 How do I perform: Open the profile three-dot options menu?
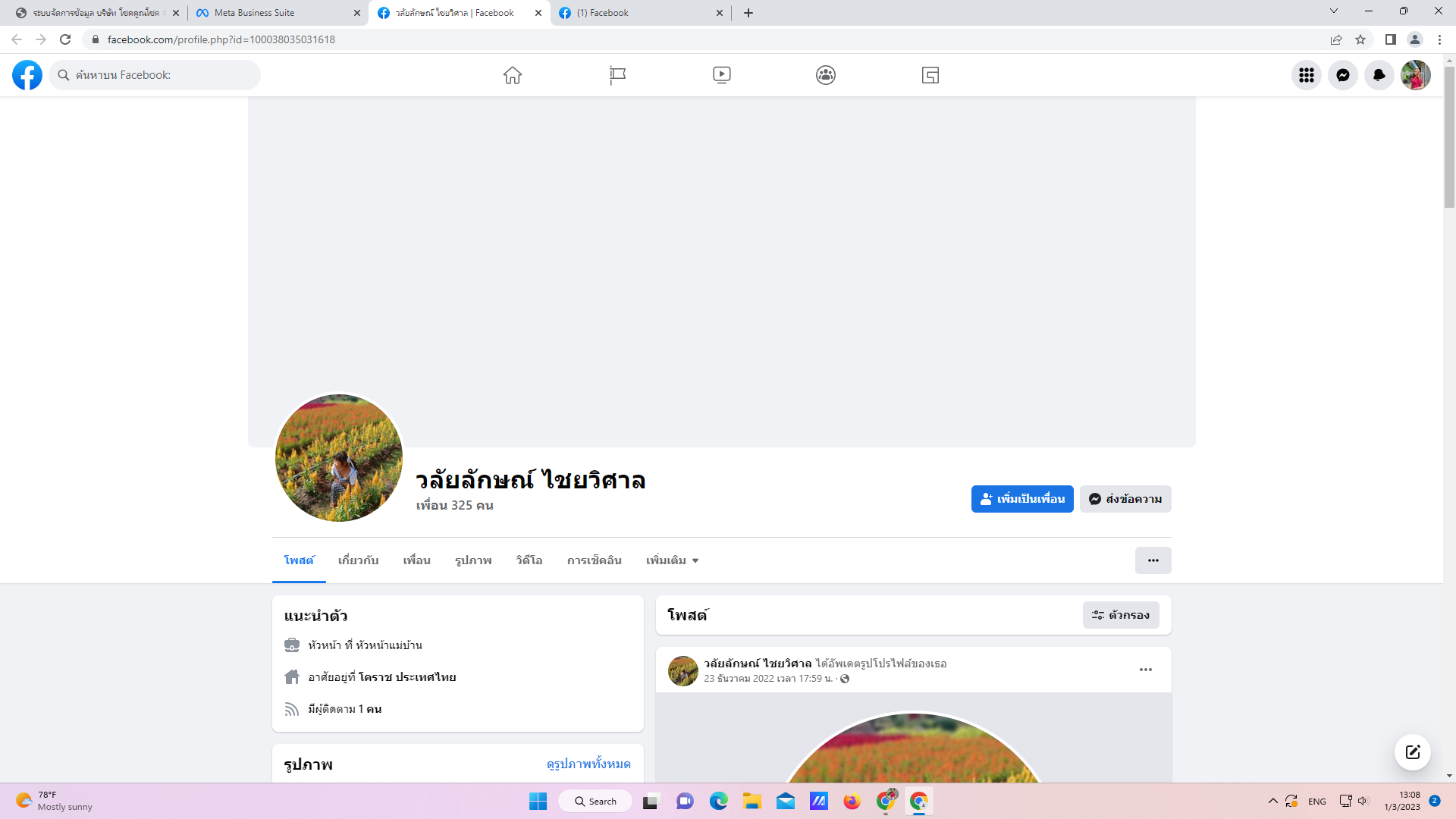(x=1153, y=560)
